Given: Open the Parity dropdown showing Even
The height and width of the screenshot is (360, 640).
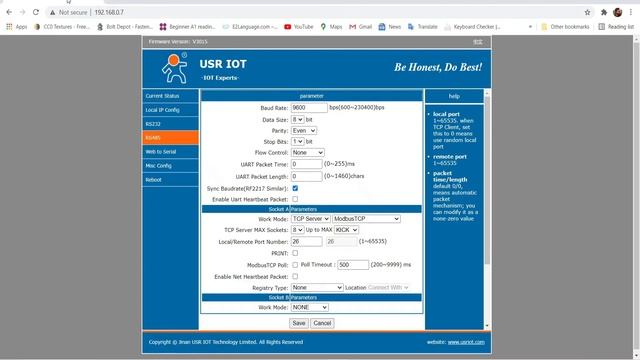Looking at the screenshot, I should coord(304,131).
